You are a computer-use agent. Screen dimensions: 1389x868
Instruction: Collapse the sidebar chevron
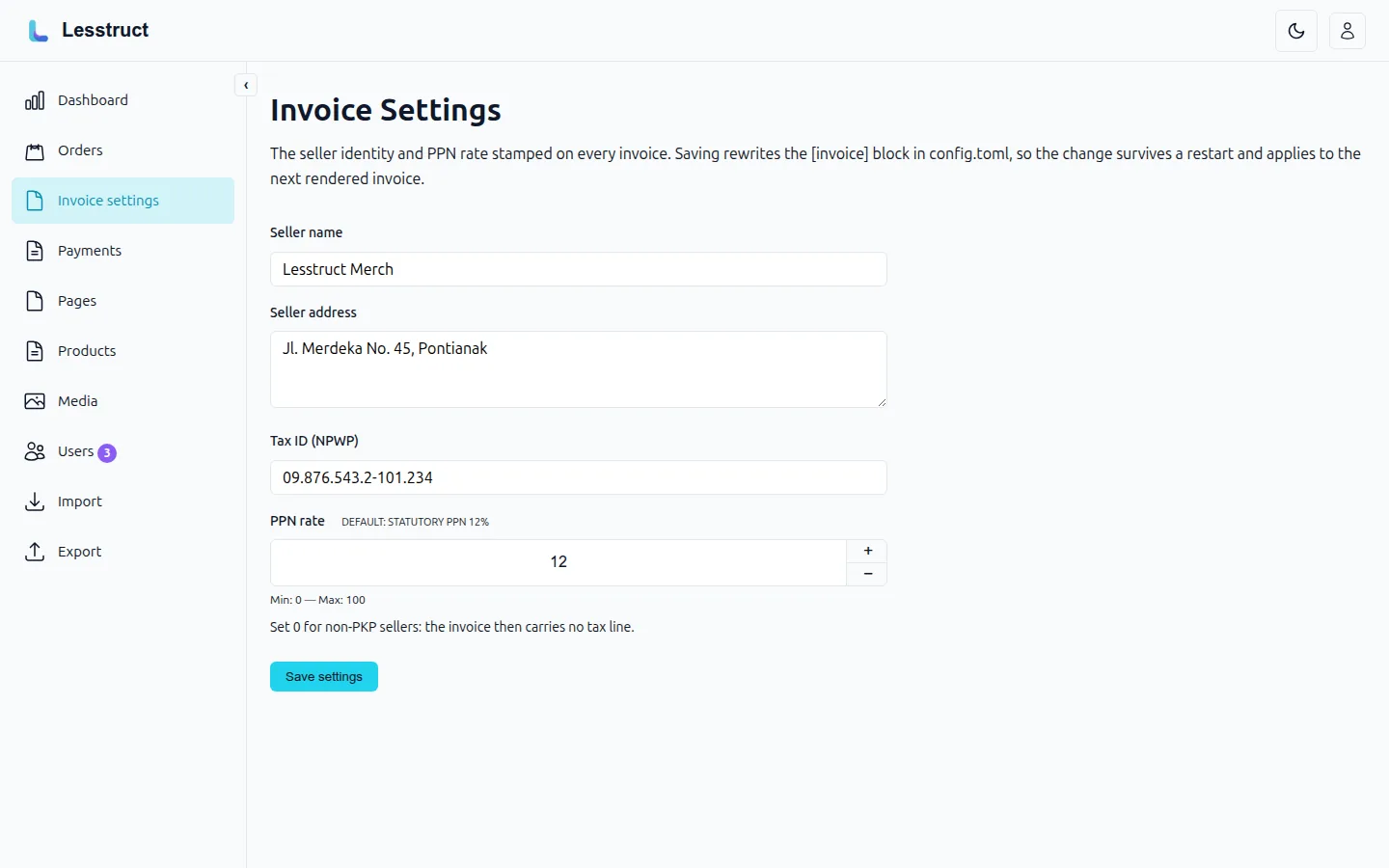point(246,85)
